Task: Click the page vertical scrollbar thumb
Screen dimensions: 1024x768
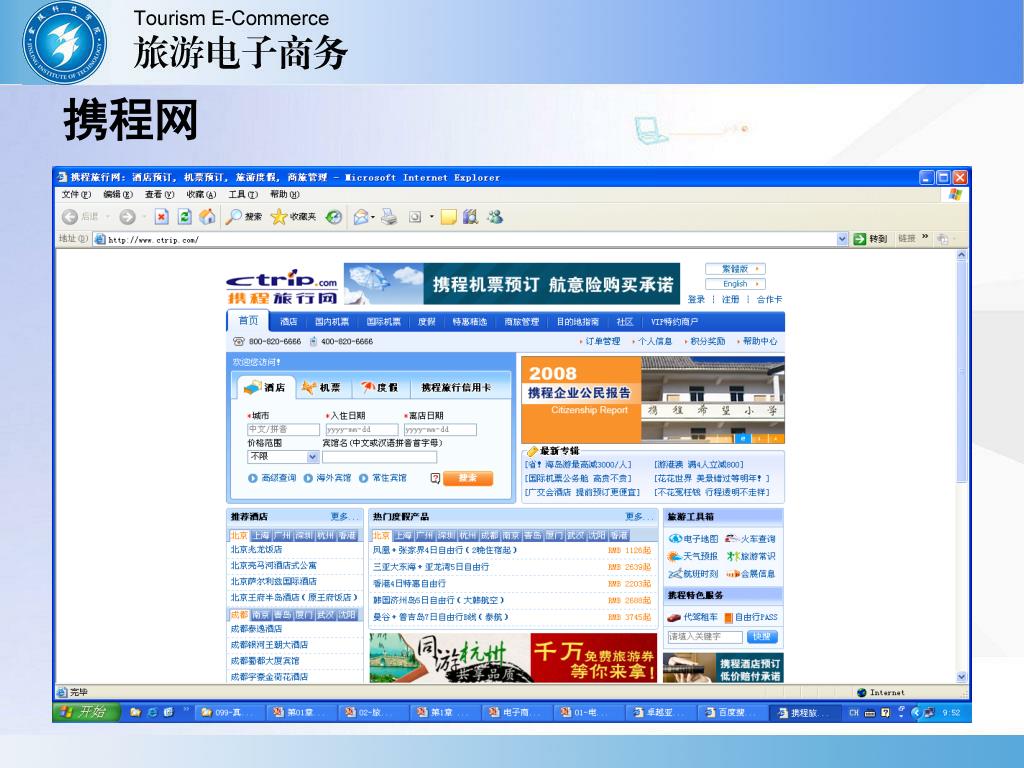Action: pyautogui.click(x=961, y=372)
